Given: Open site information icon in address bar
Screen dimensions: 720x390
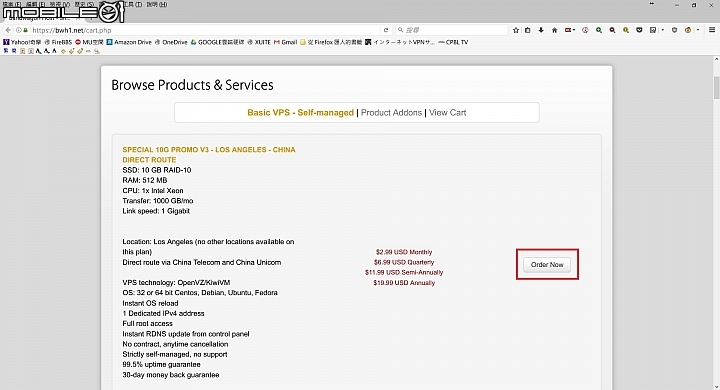Looking at the screenshot, I should point(18,30).
